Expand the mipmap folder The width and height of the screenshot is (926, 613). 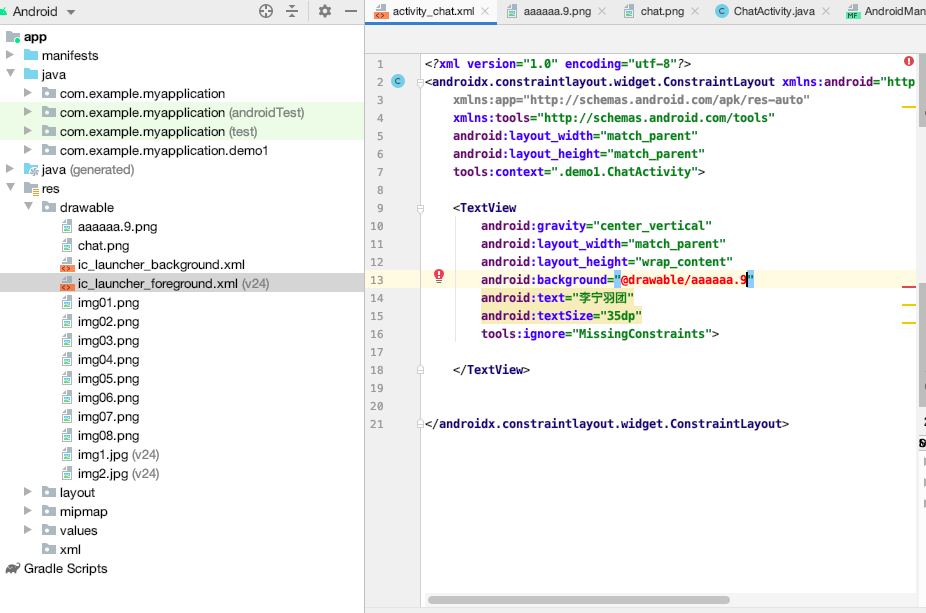(28, 511)
